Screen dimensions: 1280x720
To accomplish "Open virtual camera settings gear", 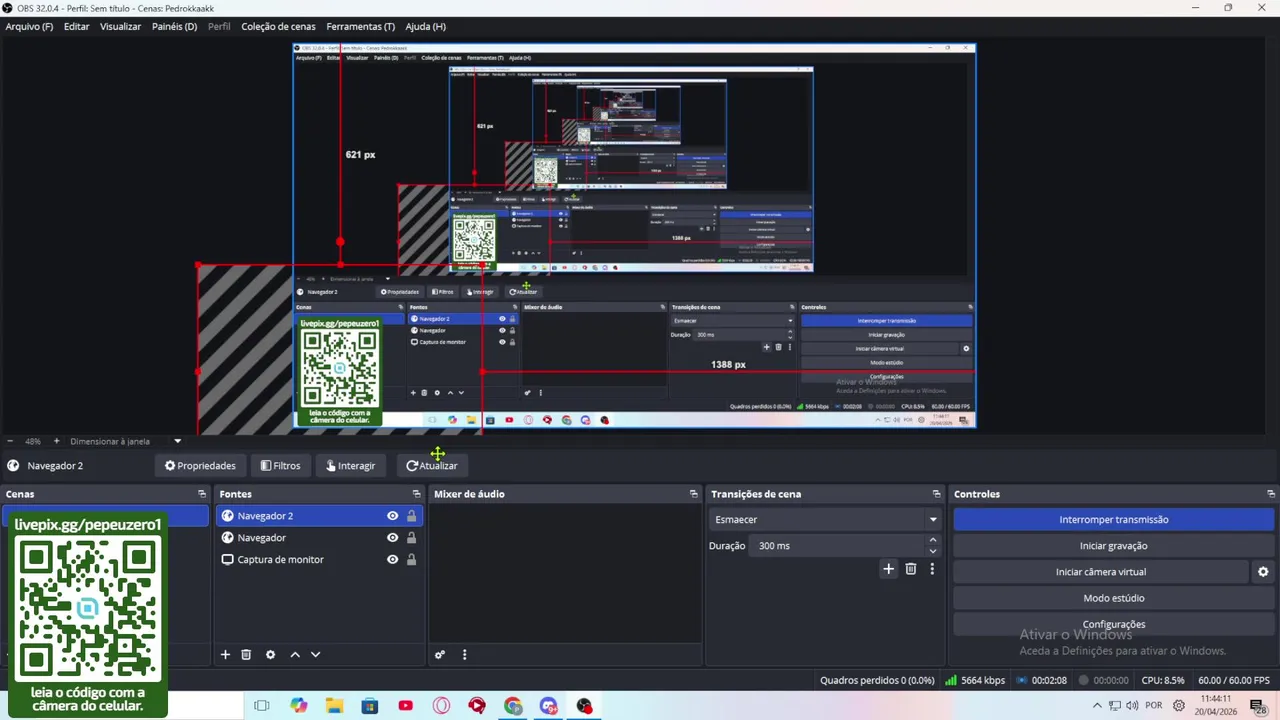I will tap(1263, 572).
